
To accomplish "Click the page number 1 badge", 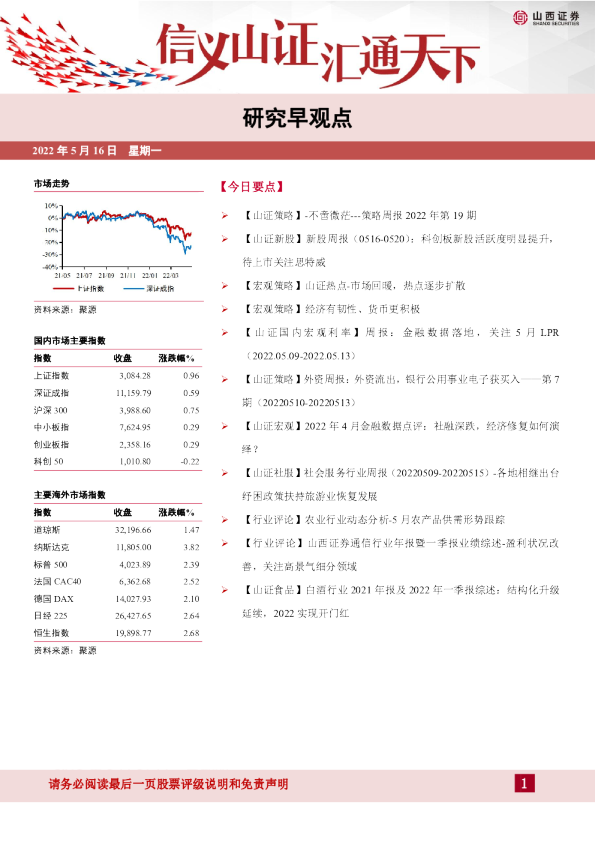I will click(x=524, y=783).
